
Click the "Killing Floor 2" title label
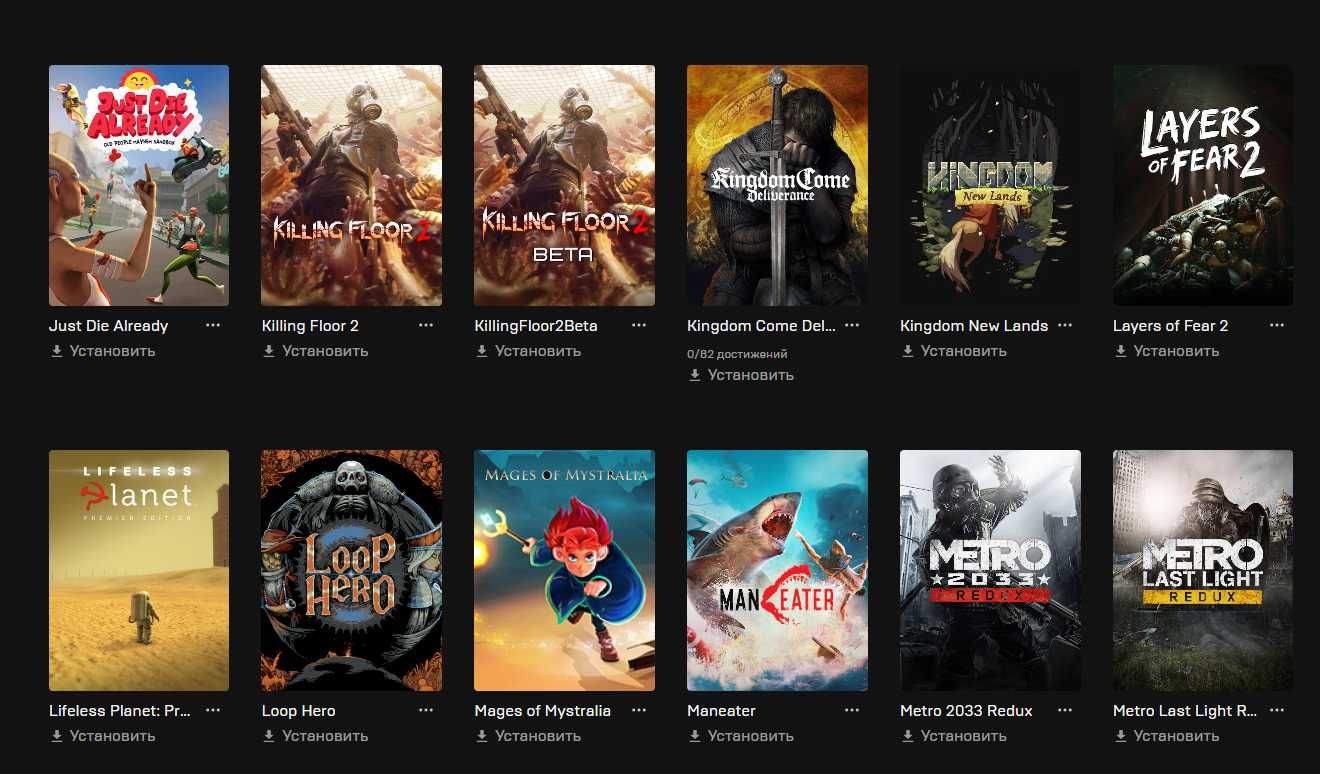(310, 326)
